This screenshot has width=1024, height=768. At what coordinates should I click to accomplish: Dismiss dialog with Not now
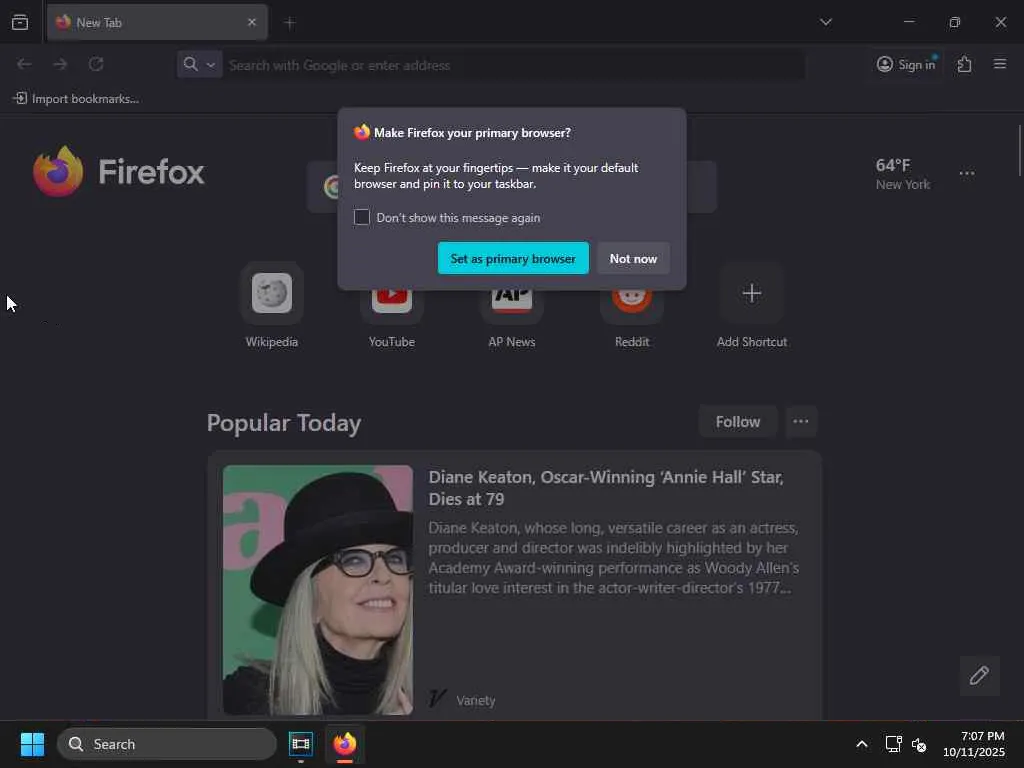tap(633, 259)
